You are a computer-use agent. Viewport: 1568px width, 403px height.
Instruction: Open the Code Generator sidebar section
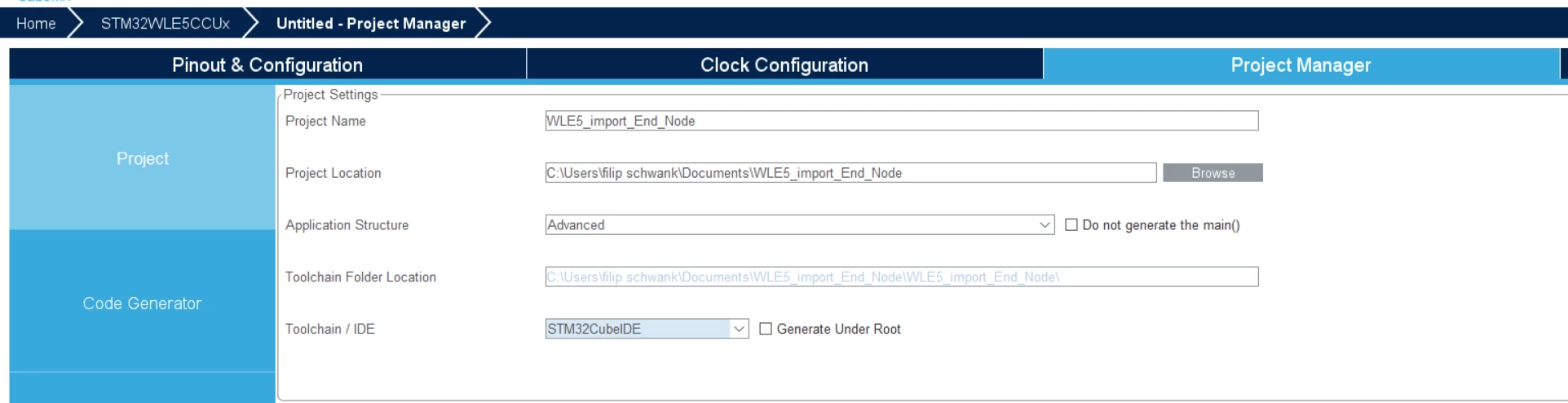[143, 303]
